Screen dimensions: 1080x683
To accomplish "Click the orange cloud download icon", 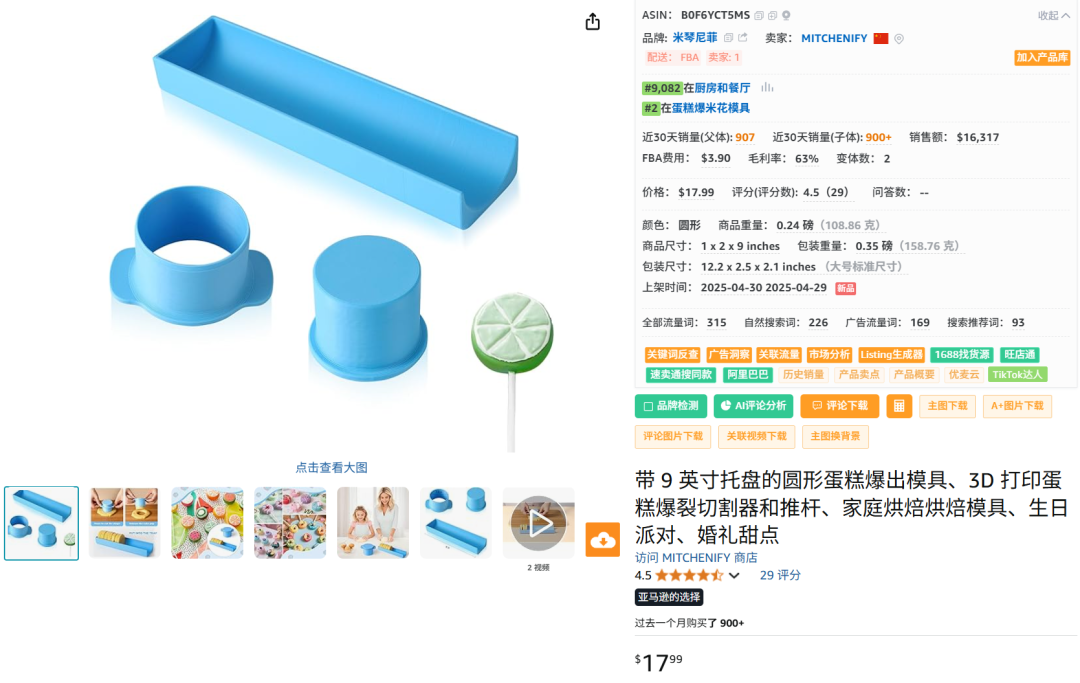I will coord(603,539).
